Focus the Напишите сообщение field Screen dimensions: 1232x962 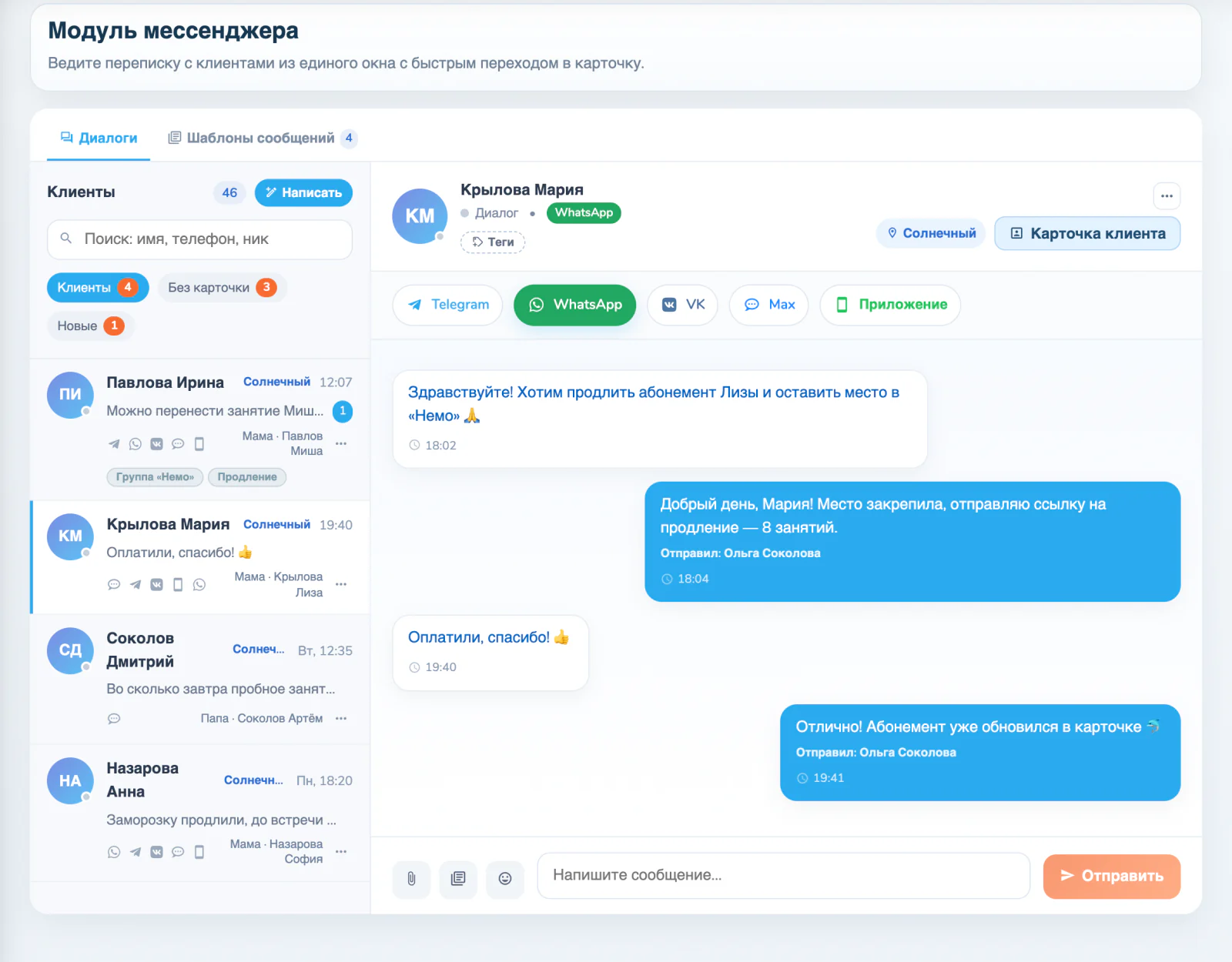(783, 876)
